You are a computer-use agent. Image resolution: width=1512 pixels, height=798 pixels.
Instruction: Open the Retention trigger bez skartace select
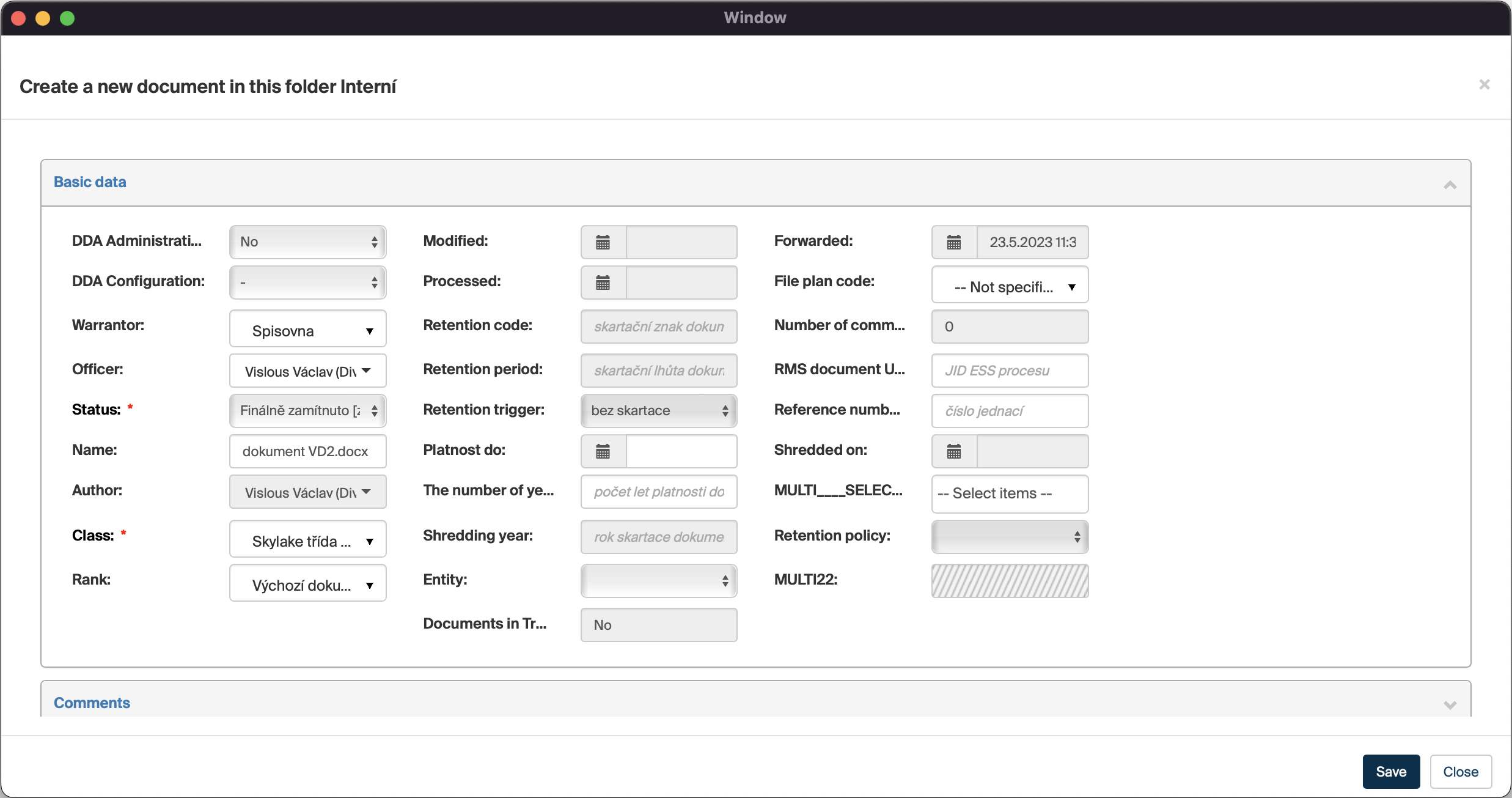click(658, 410)
